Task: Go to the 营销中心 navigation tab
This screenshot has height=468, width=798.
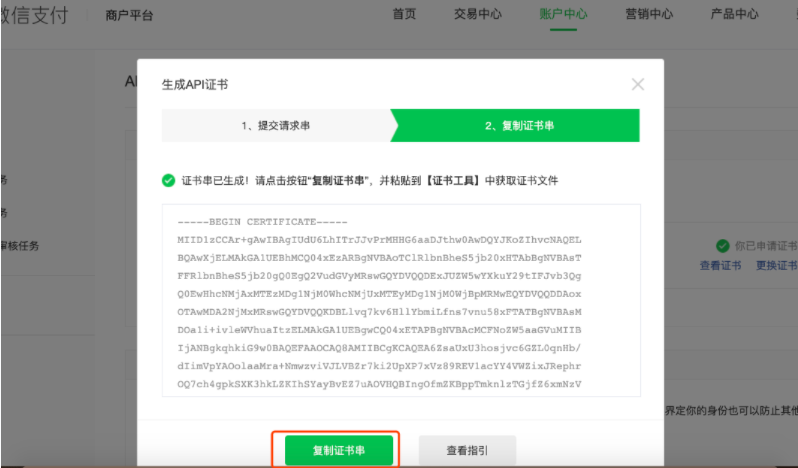Action: (x=649, y=14)
